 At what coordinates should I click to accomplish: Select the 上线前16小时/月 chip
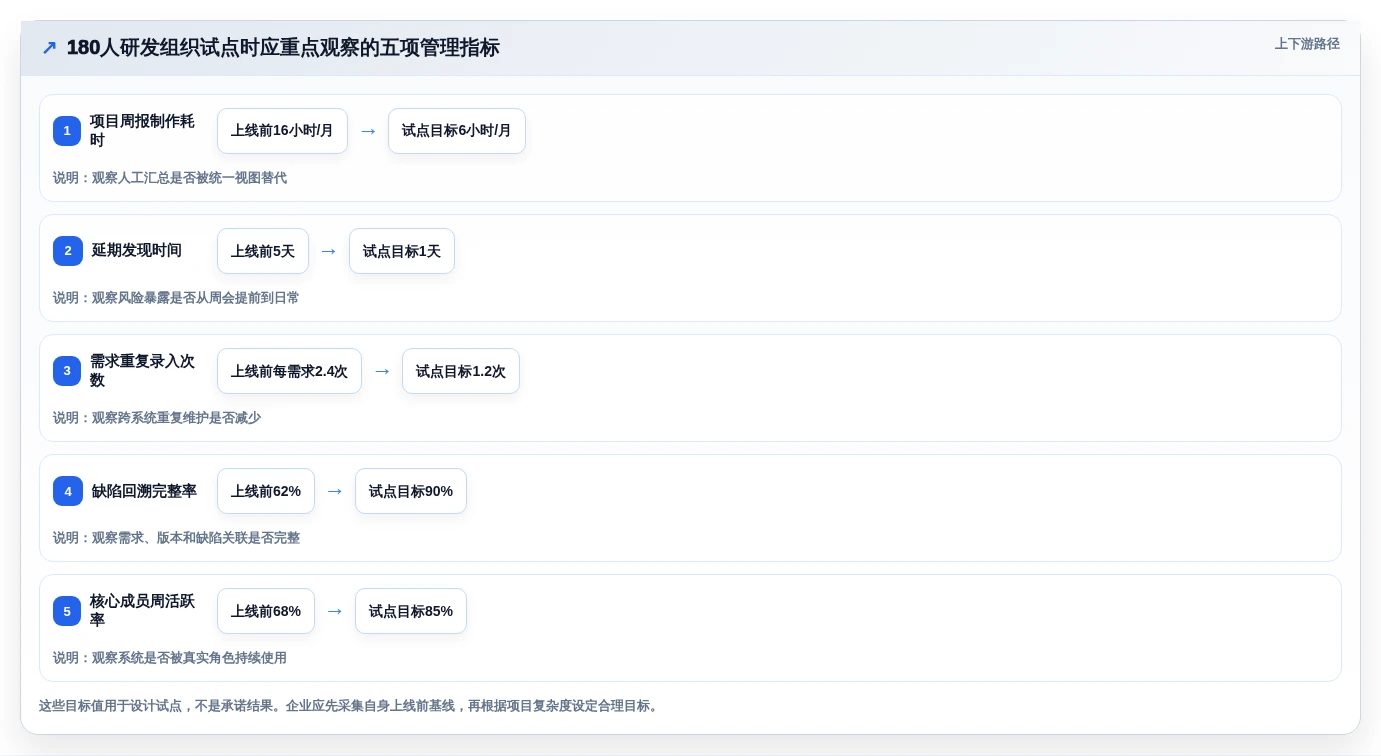pyautogui.click(x=282, y=131)
